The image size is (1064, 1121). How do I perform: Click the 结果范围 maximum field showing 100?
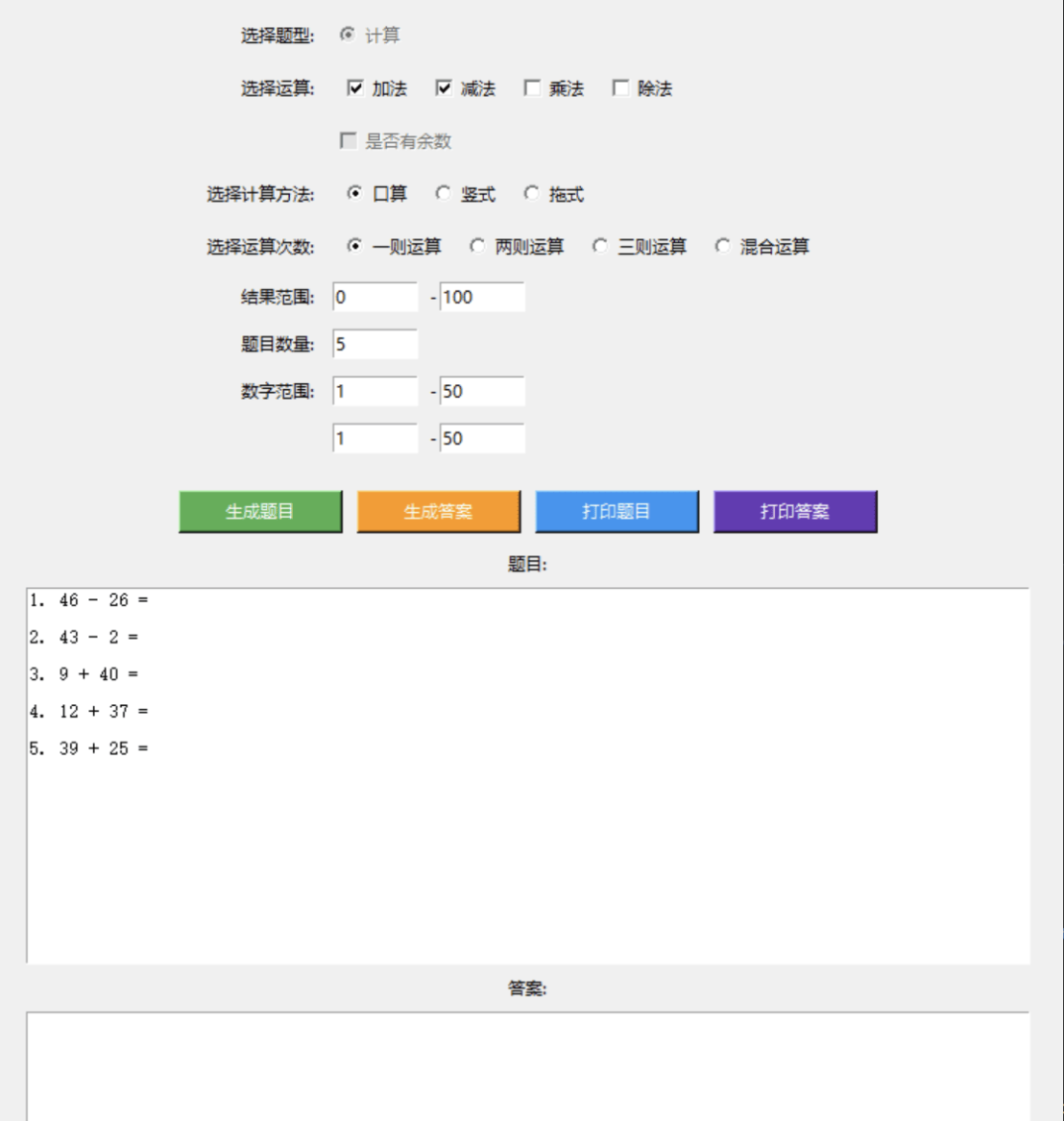point(482,297)
